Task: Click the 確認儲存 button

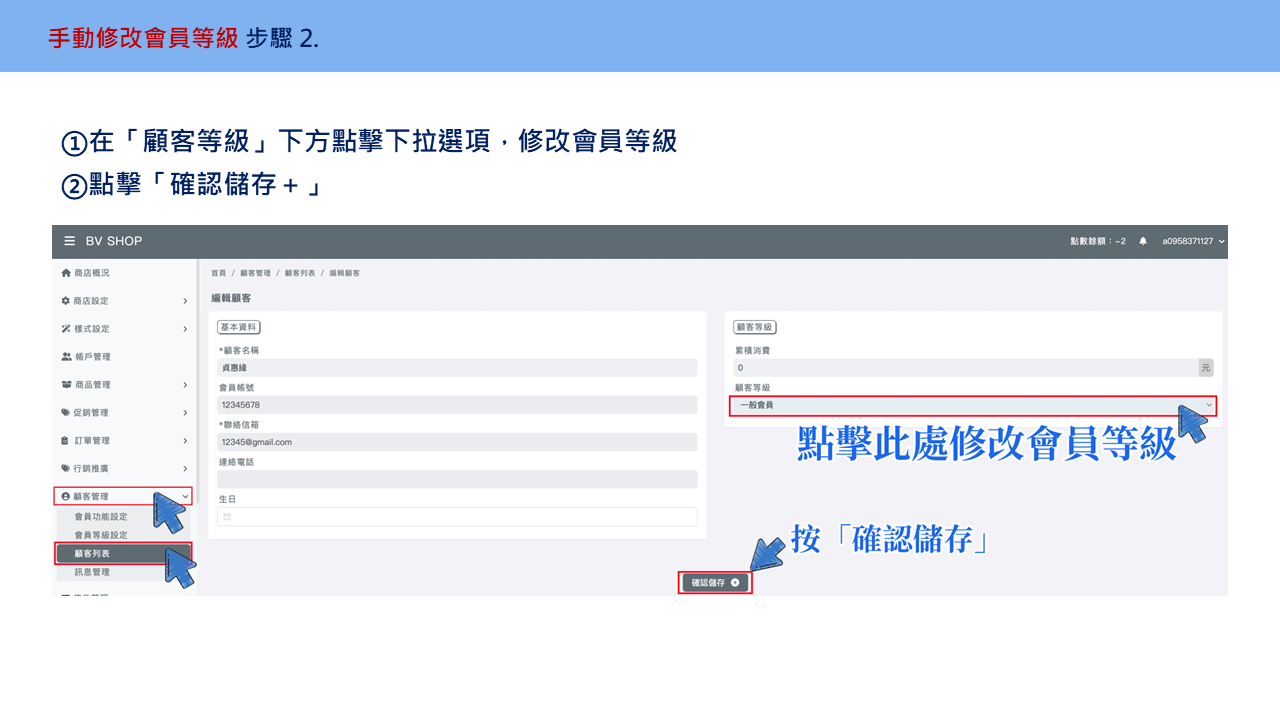Action: click(715, 582)
